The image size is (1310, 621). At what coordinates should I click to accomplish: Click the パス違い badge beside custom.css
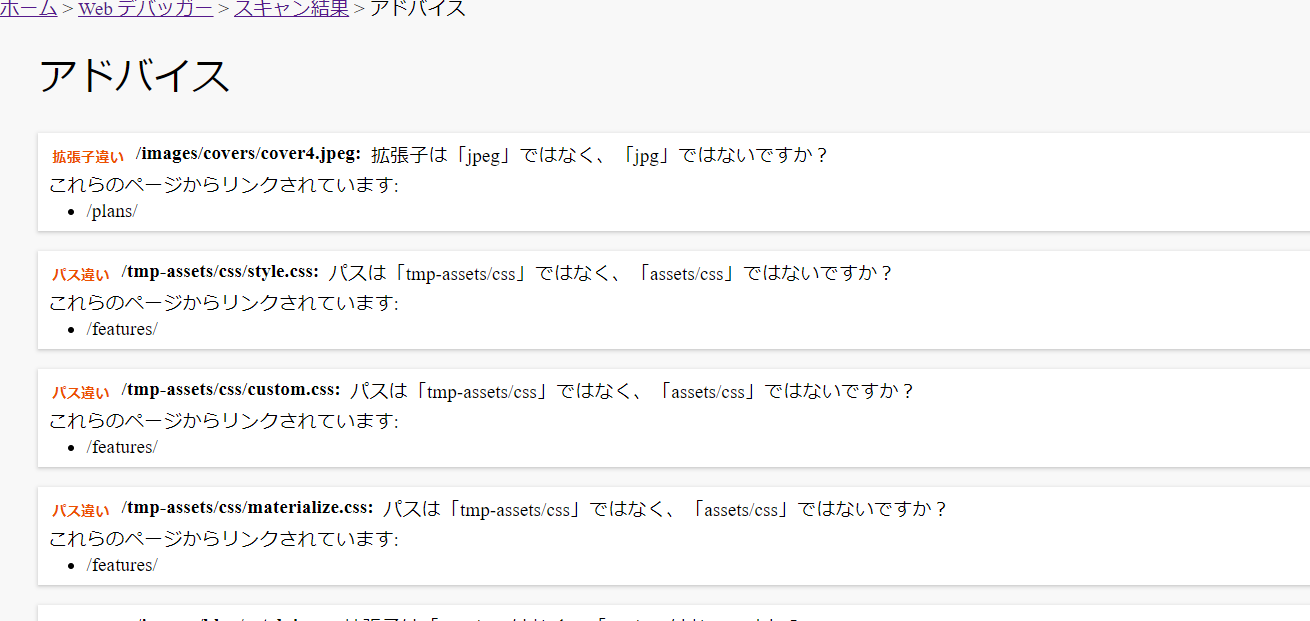pyautogui.click(x=81, y=393)
